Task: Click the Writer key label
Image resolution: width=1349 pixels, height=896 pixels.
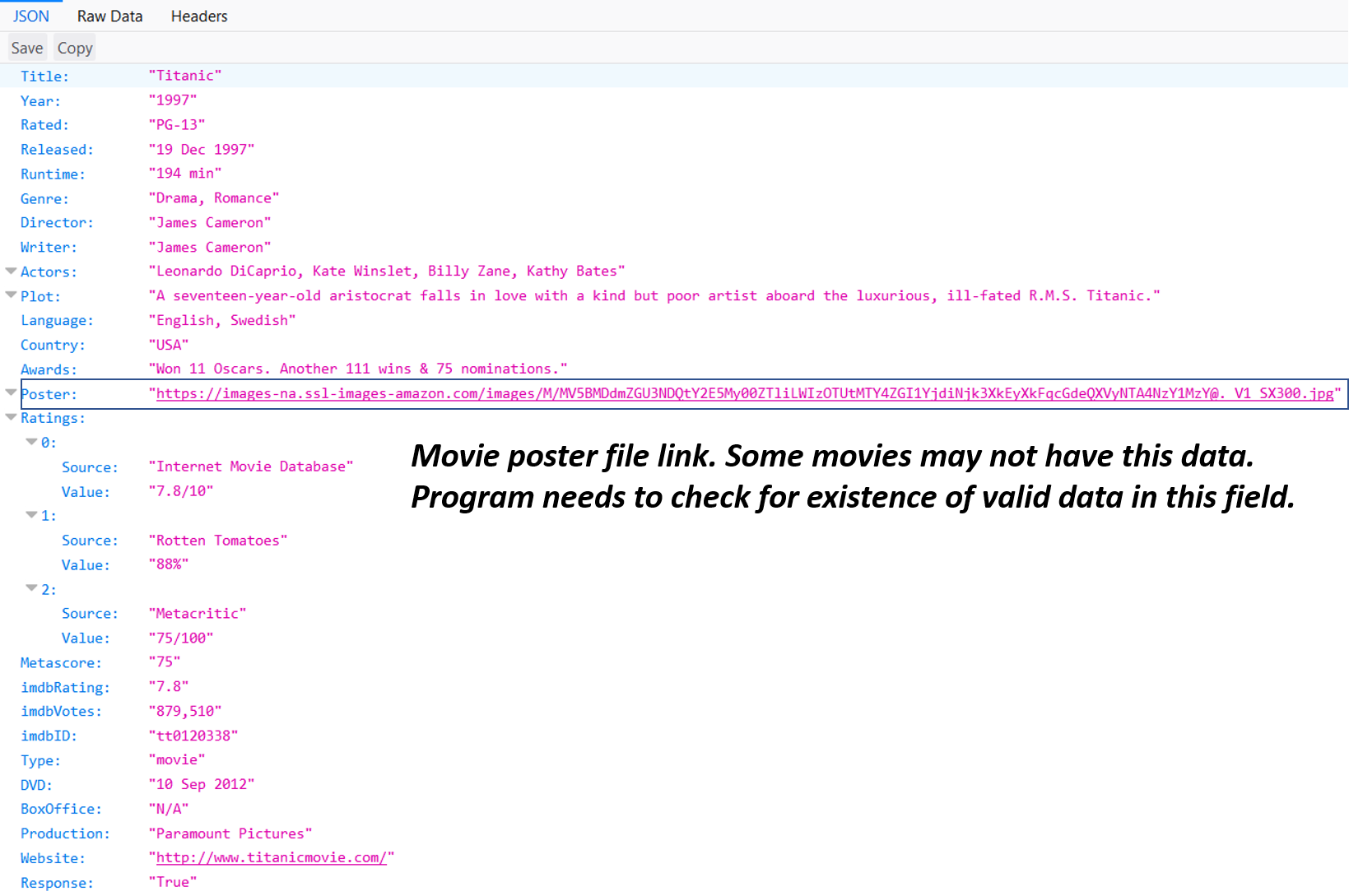Action: coord(49,248)
